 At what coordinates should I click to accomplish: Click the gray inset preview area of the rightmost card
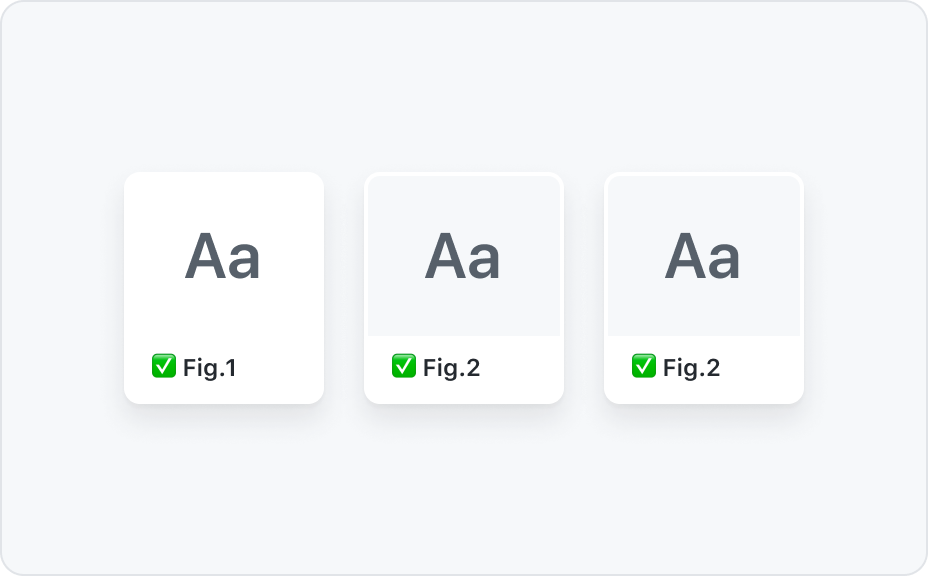(x=704, y=308)
